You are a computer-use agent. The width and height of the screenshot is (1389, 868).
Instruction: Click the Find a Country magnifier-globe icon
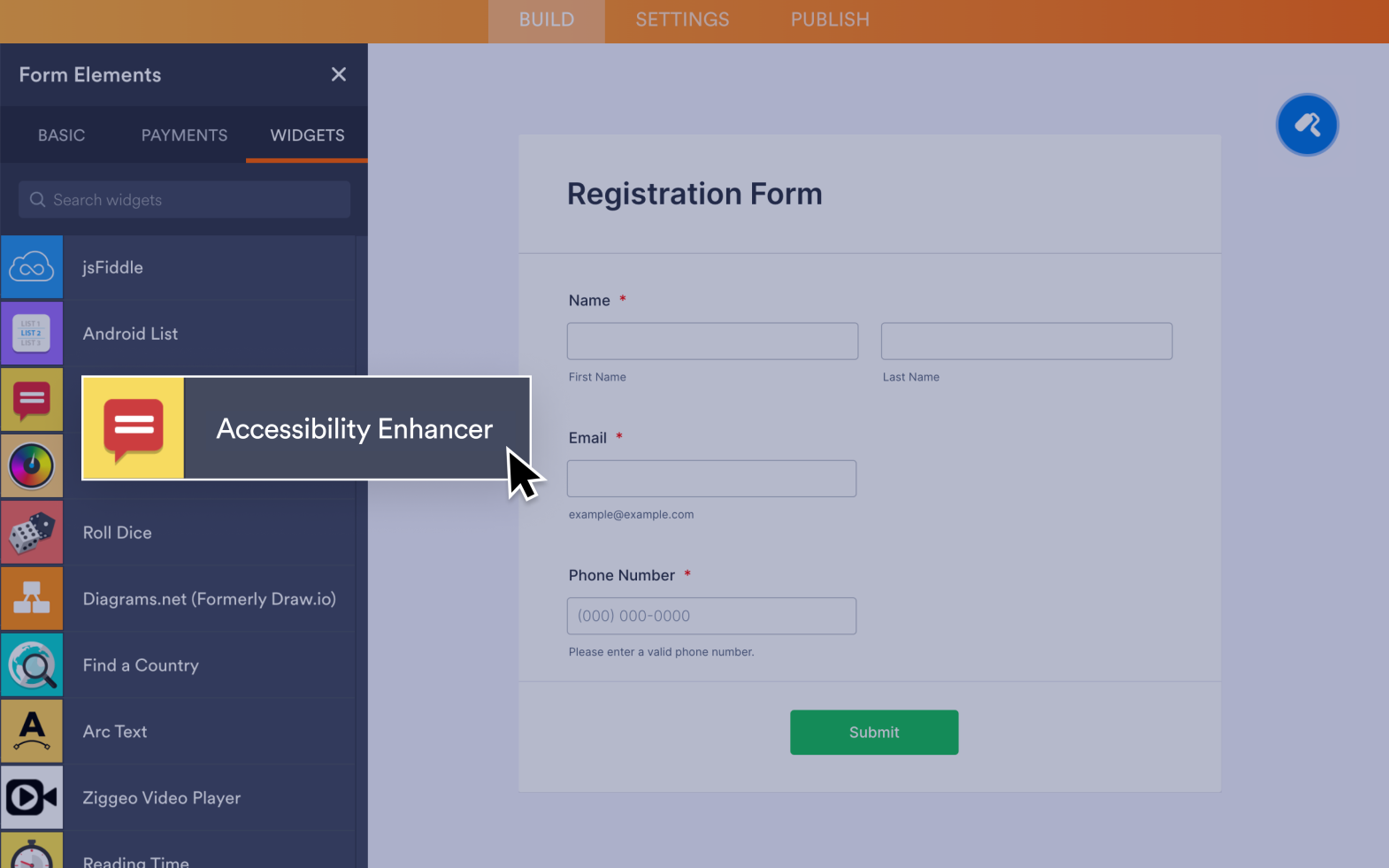coord(32,664)
